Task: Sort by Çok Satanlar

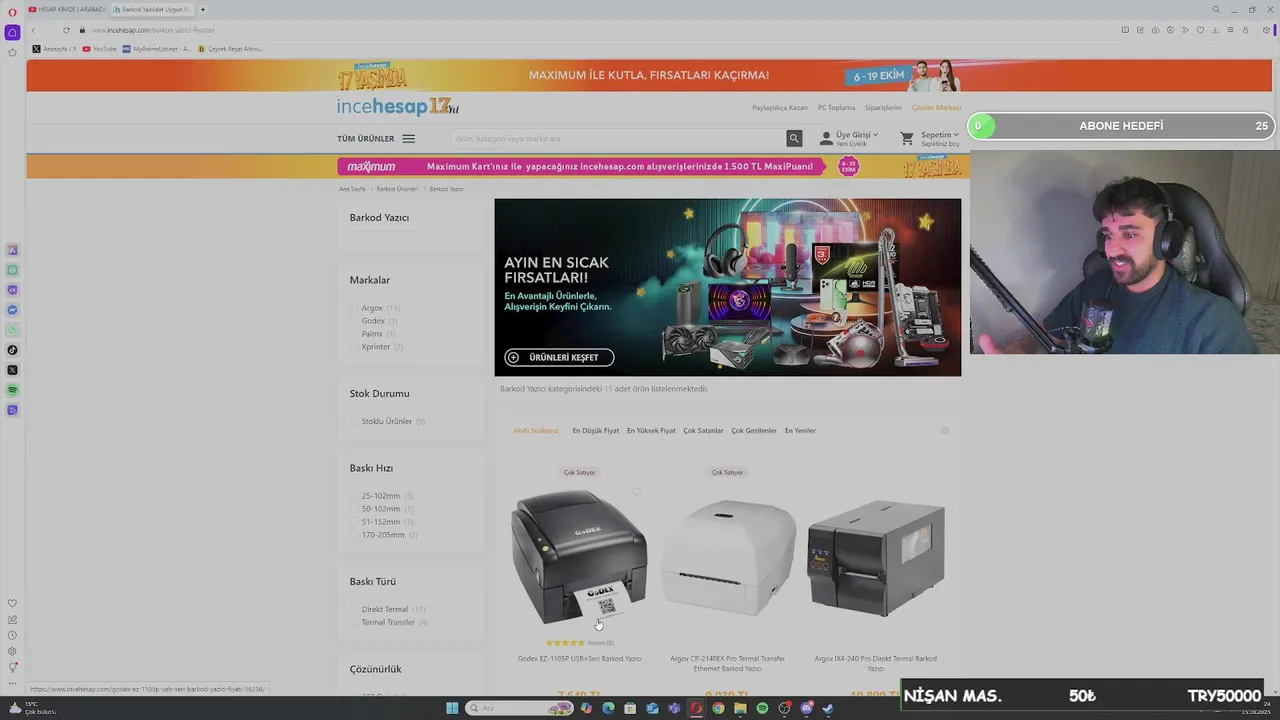Action: point(703,431)
